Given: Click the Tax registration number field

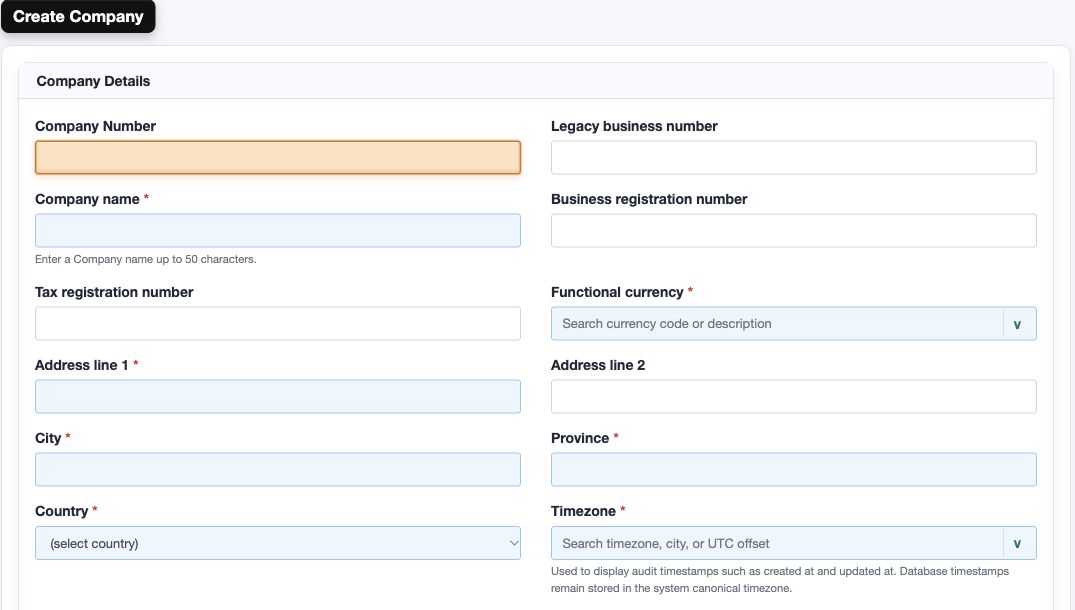Looking at the screenshot, I should [x=278, y=324].
